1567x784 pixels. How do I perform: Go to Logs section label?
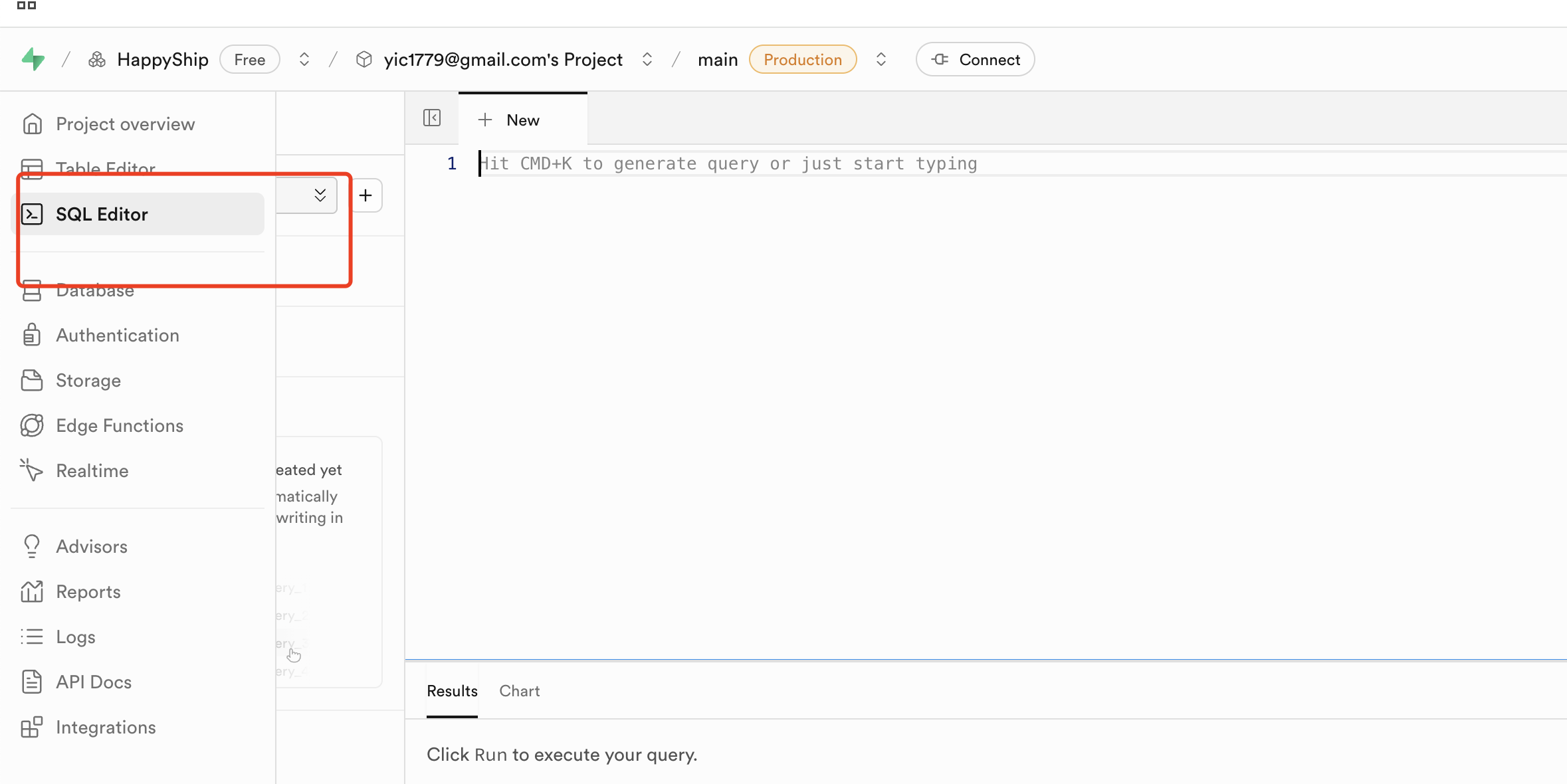76,637
